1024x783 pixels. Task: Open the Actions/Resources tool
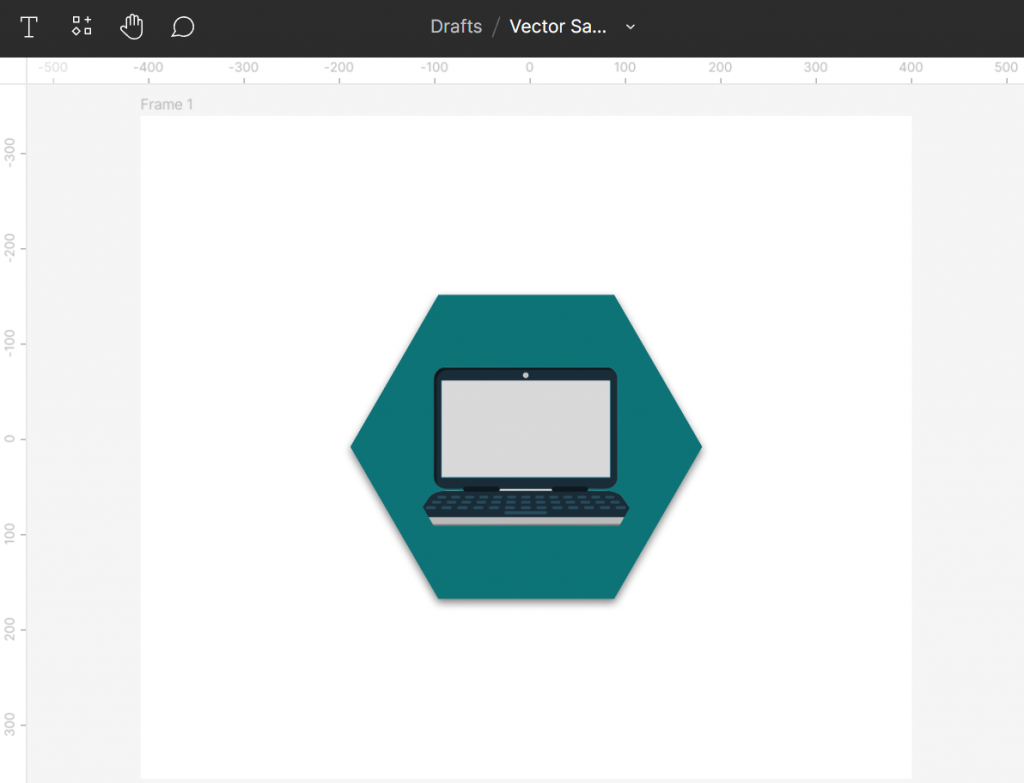(x=81, y=27)
